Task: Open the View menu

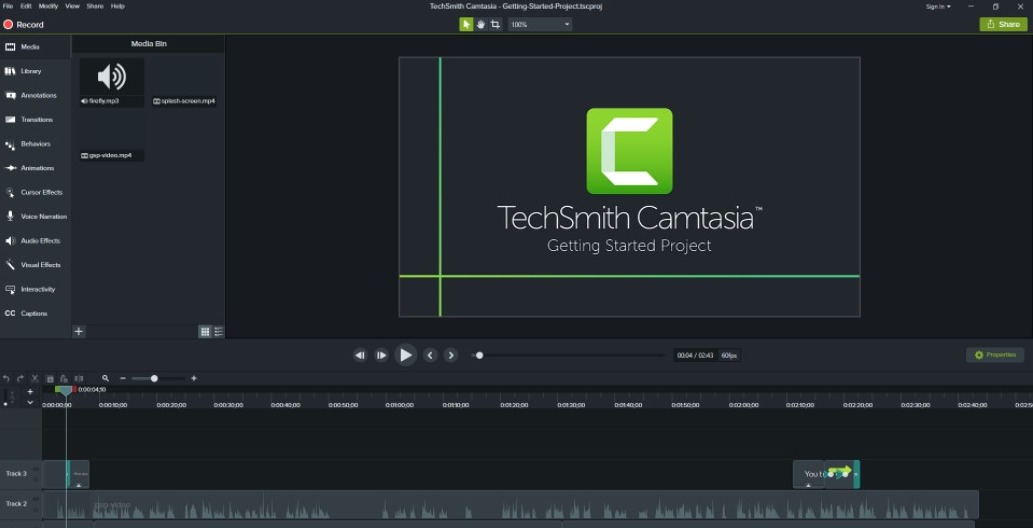Action: 72,6
